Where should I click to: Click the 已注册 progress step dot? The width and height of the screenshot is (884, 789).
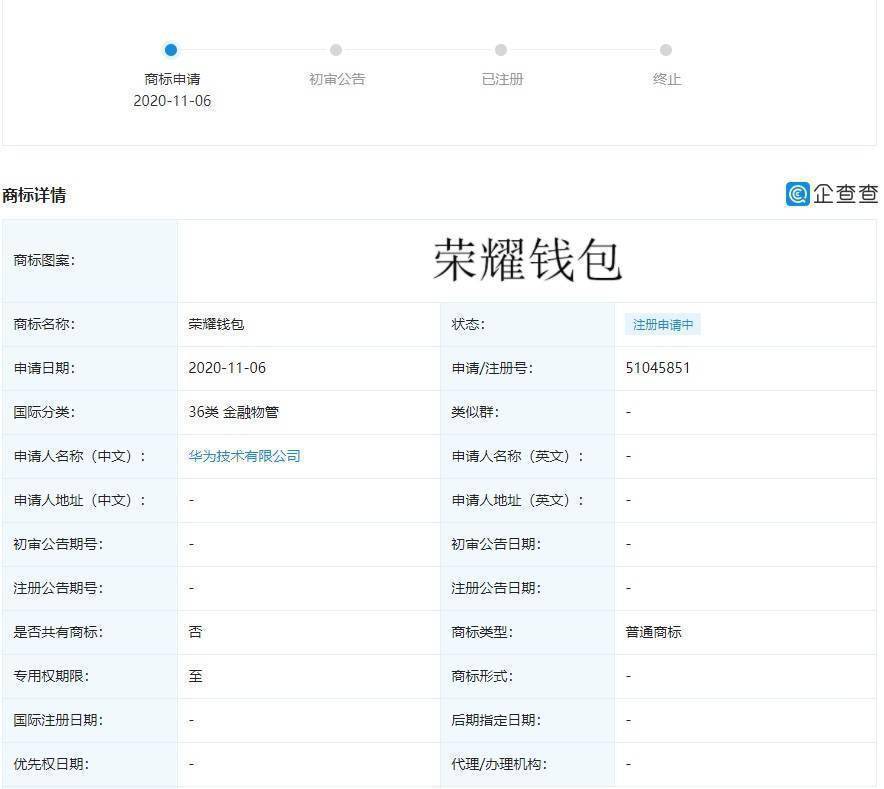tap(501, 50)
